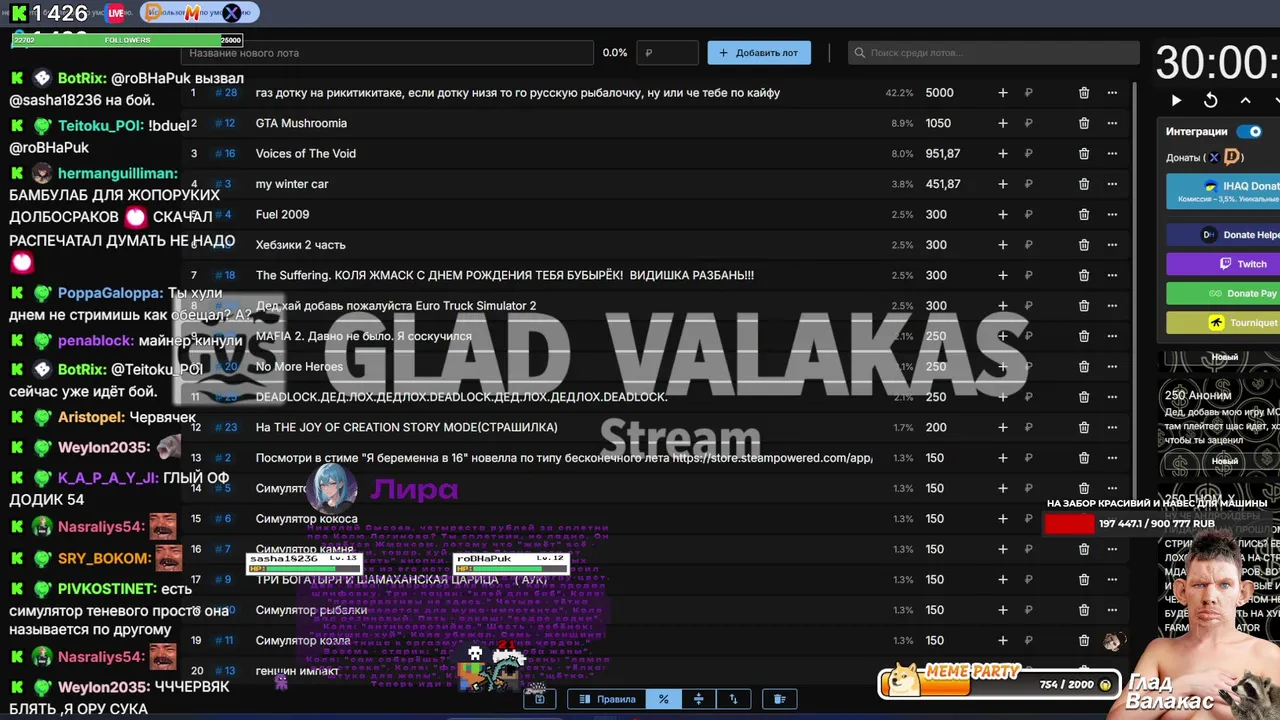Click the Симулятор кокоса lot name
Image resolution: width=1280 pixels, height=720 pixels.
306,519
